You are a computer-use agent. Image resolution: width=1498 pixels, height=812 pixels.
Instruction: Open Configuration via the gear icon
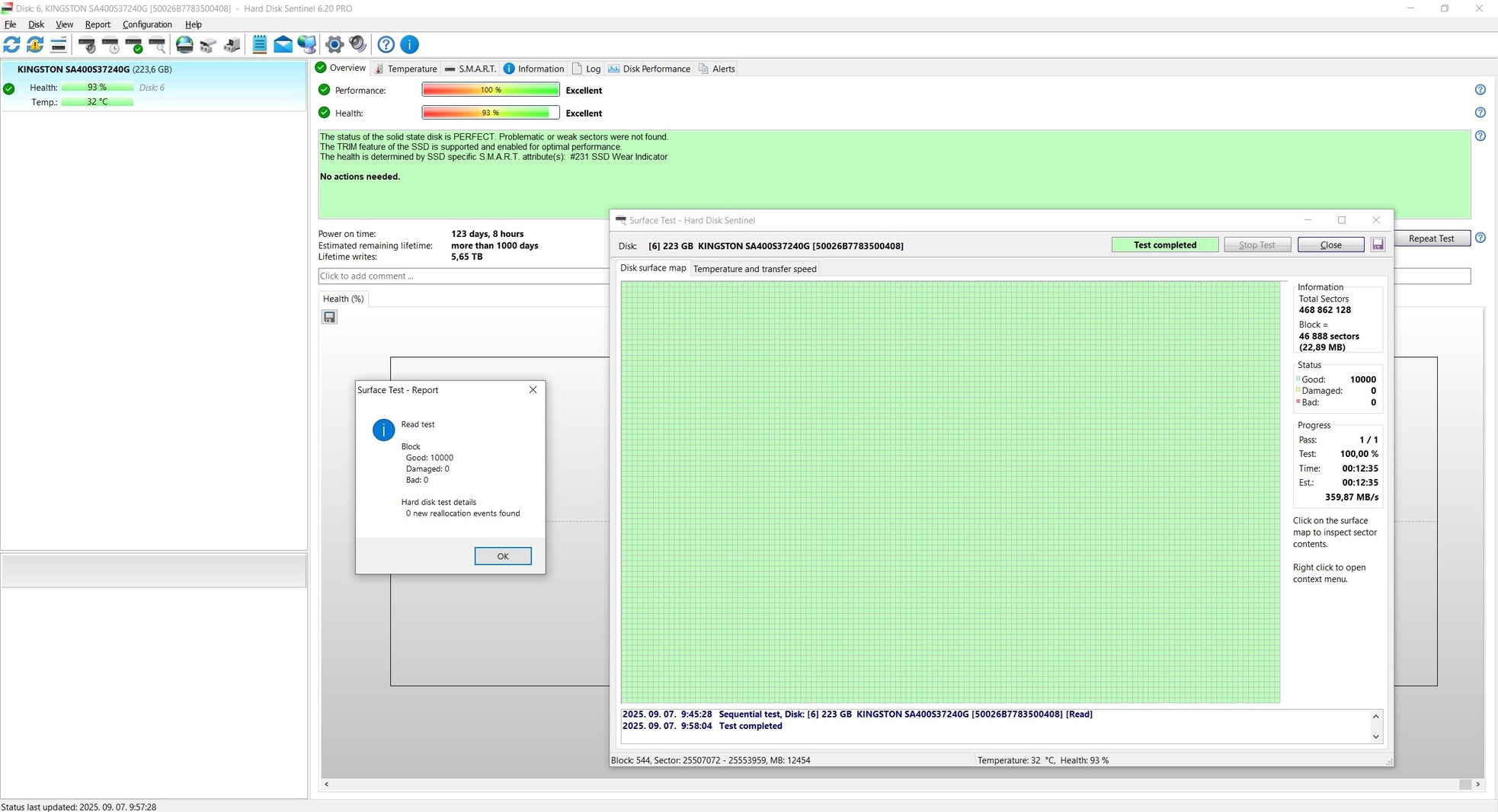pos(334,45)
